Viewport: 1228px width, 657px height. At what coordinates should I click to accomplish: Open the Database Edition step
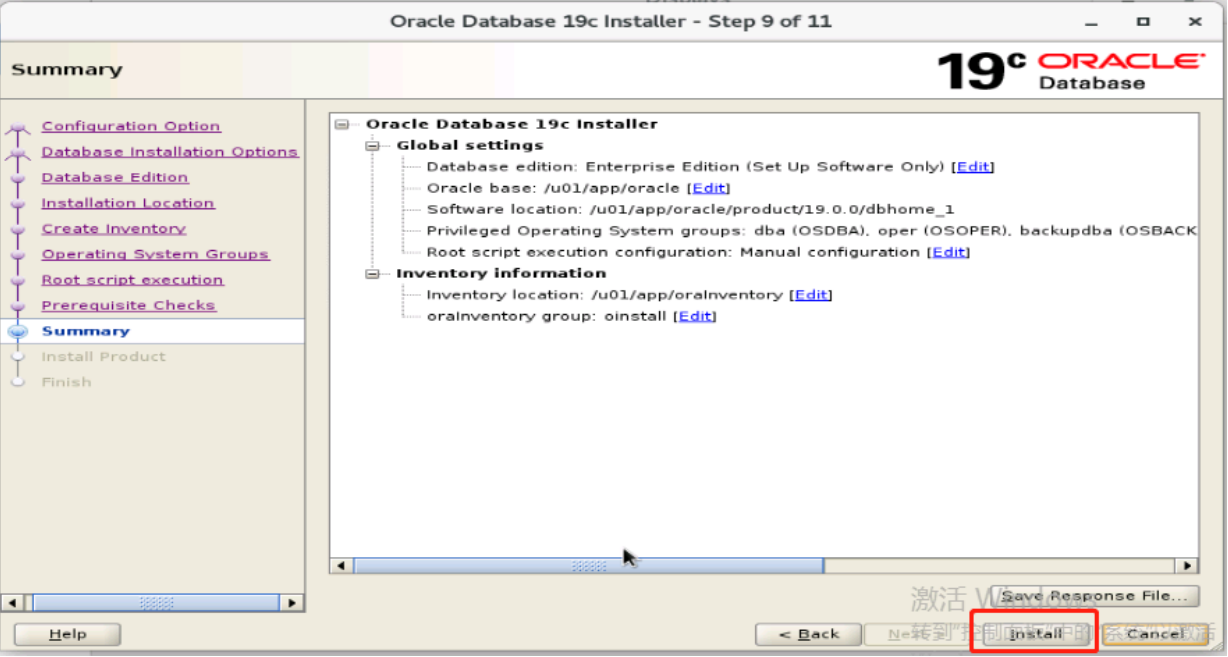point(115,177)
